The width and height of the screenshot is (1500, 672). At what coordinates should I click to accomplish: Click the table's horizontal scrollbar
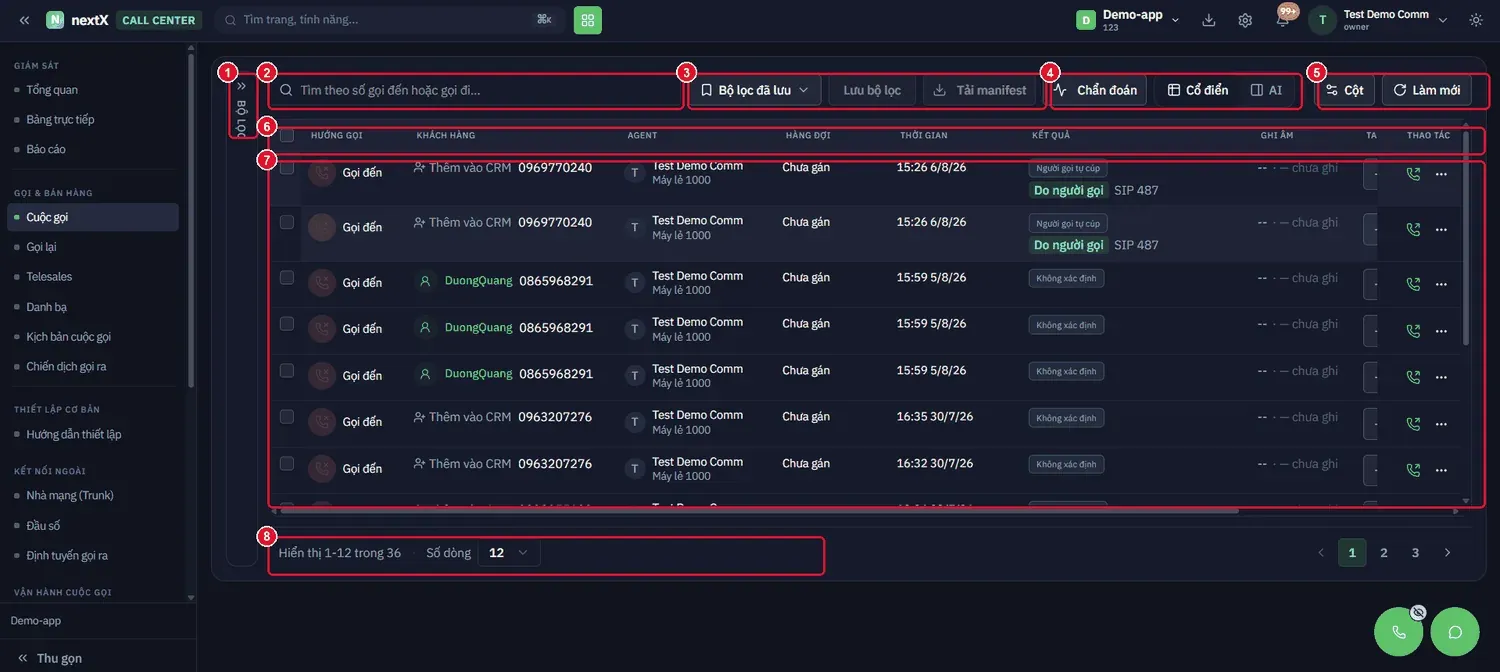point(759,510)
